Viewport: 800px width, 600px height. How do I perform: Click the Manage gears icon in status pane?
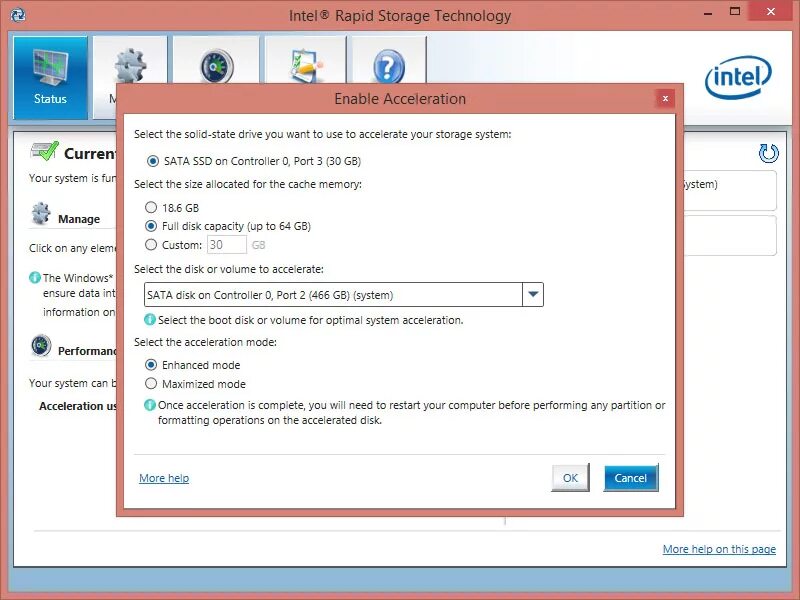pos(41,214)
